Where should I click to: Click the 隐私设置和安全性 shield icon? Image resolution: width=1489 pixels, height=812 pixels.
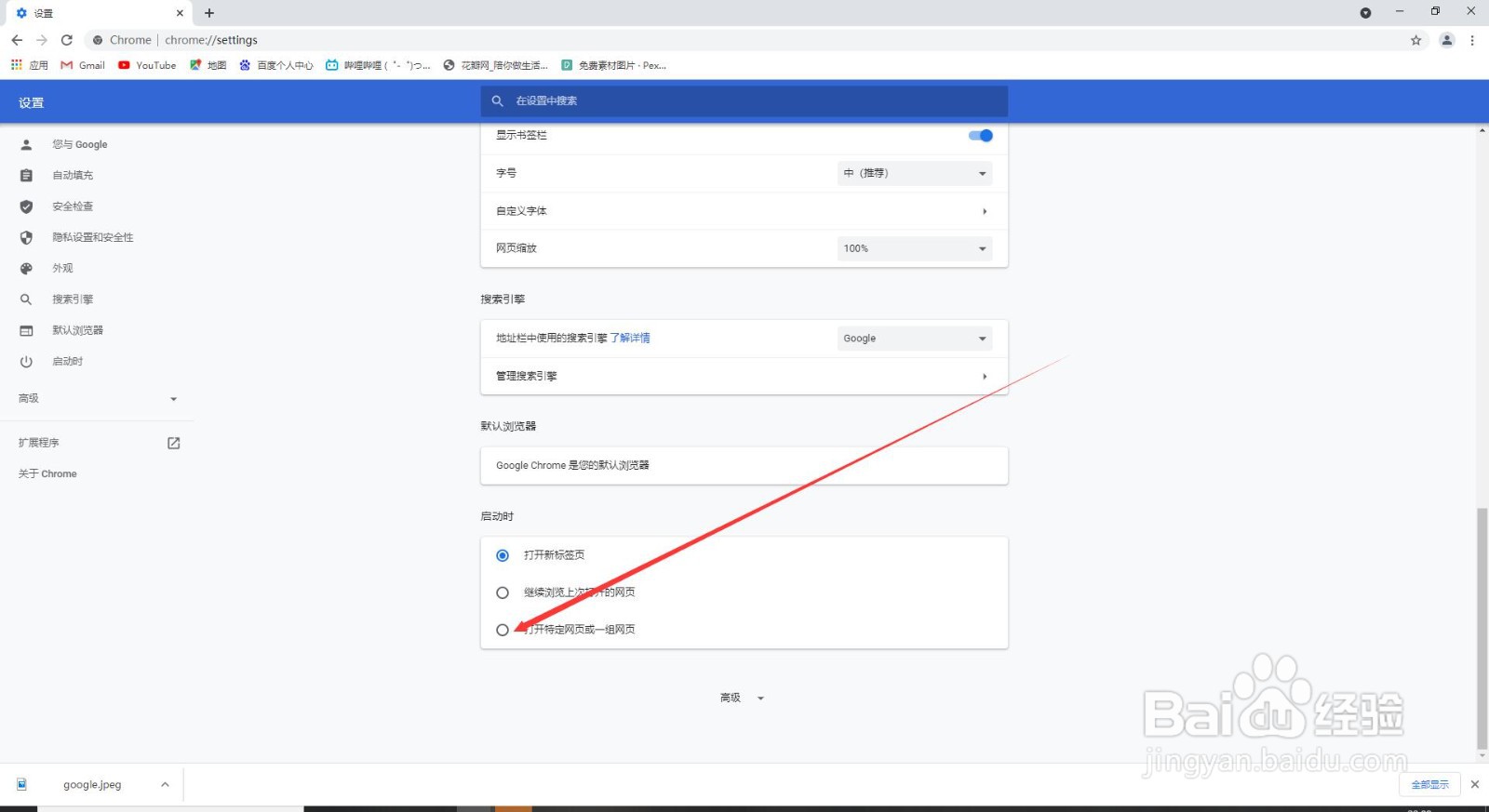[x=26, y=237]
